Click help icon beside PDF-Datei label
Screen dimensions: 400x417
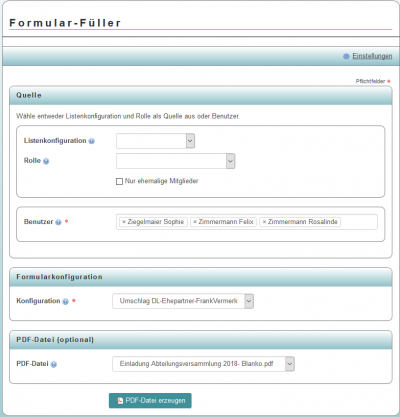(54, 364)
